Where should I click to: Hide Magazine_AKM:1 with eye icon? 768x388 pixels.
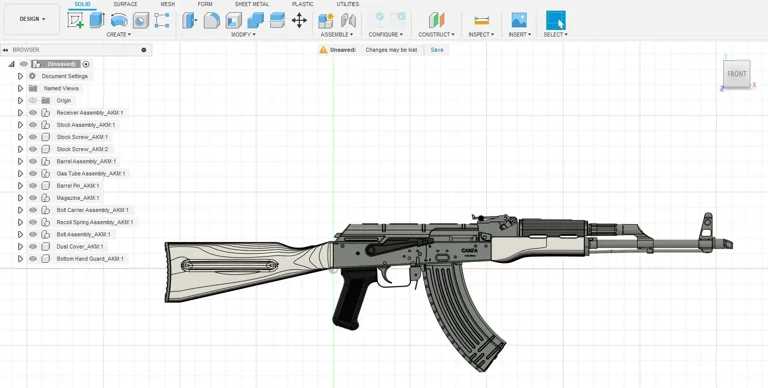pos(33,198)
